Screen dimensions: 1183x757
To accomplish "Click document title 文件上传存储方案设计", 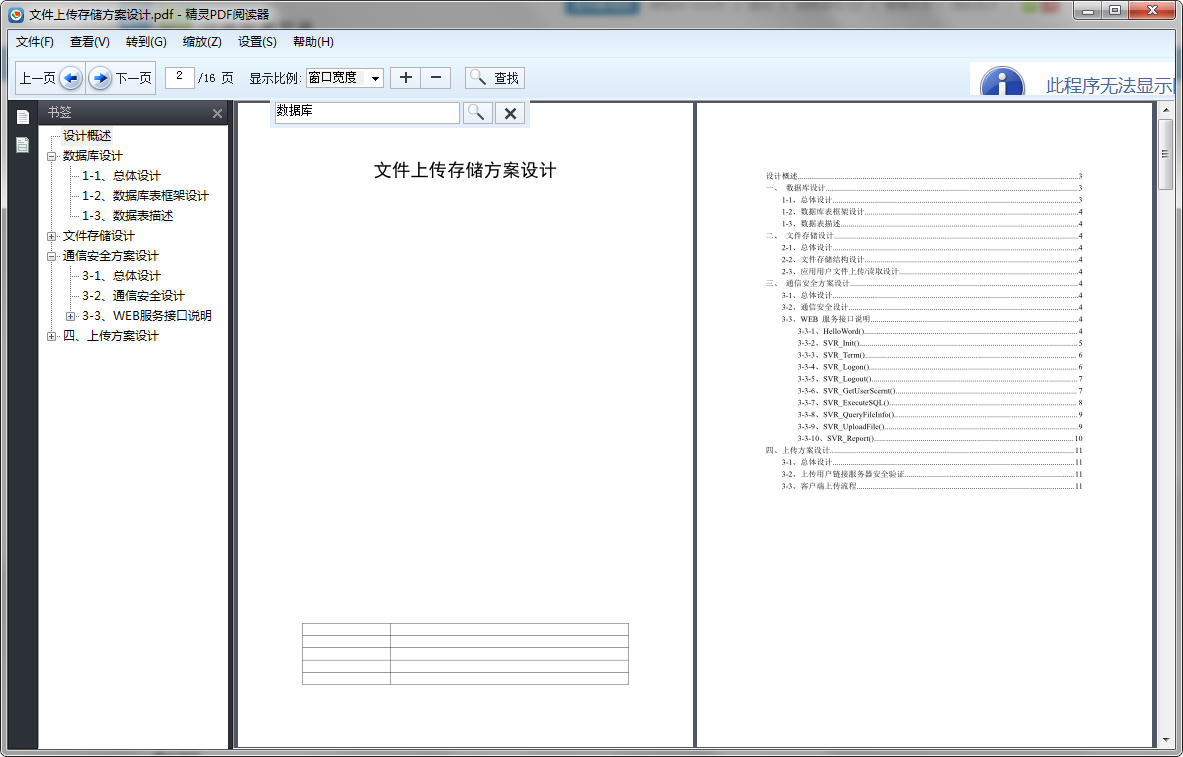I will (x=466, y=171).
